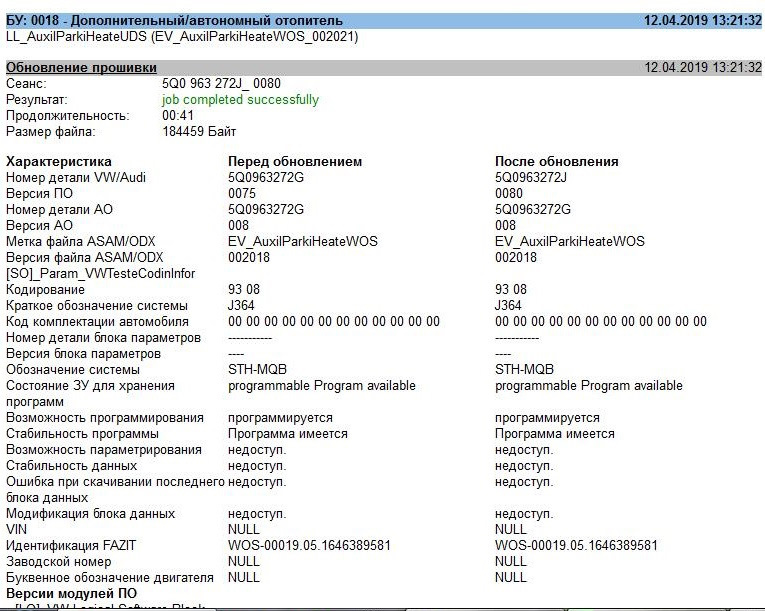Click the 'Продолжительность:' label
The width and height of the screenshot is (765, 611).
pyautogui.click(x=68, y=116)
